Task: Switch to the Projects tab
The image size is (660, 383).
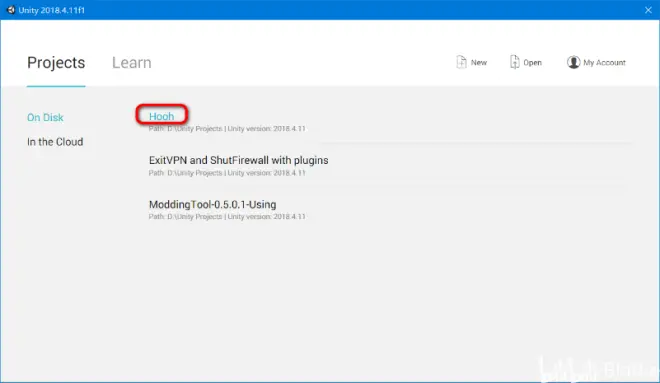Action: click(x=56, y=63)
